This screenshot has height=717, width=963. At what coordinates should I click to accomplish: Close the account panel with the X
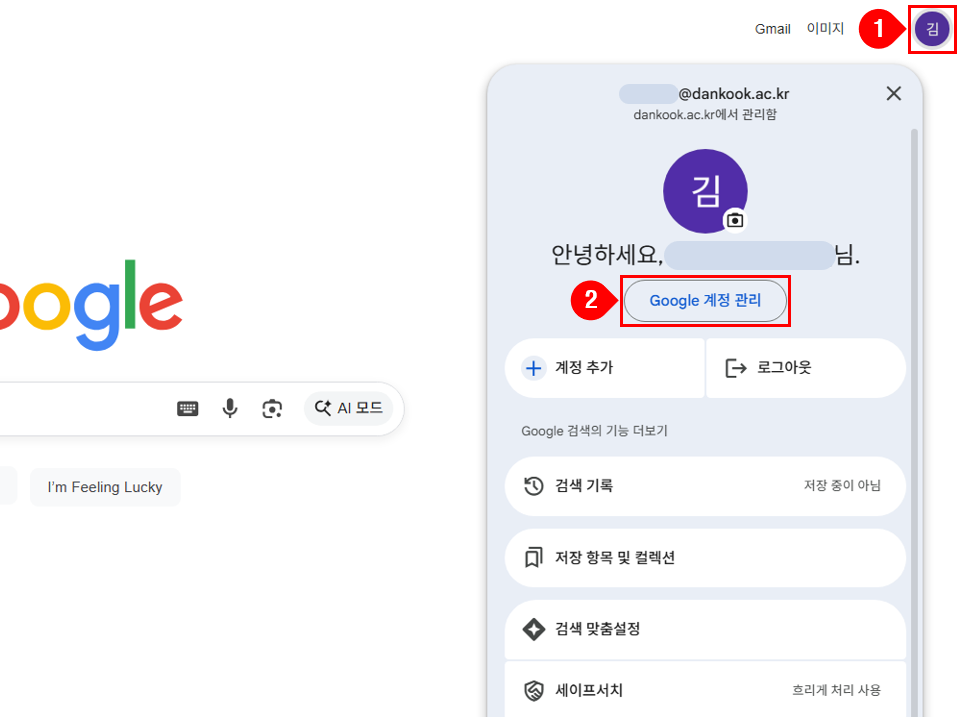894,93
